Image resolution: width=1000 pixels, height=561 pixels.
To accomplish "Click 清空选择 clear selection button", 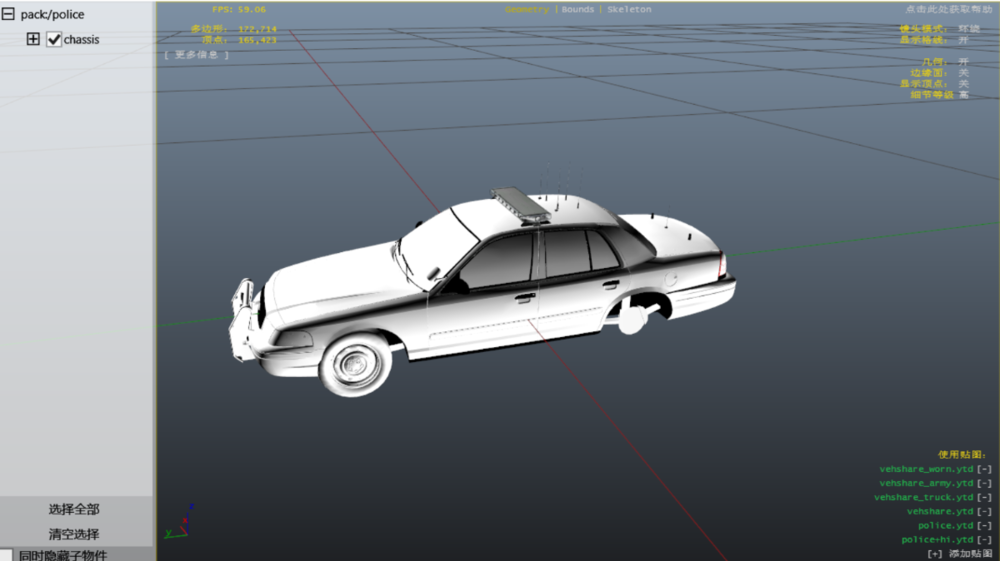I will tap(74, 534).
